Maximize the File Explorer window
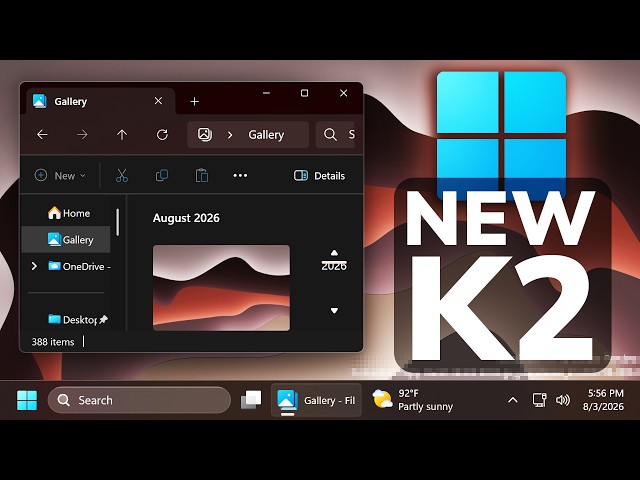Image resolution: width=640 pixels, height=480 pixels. pos(304,93)
